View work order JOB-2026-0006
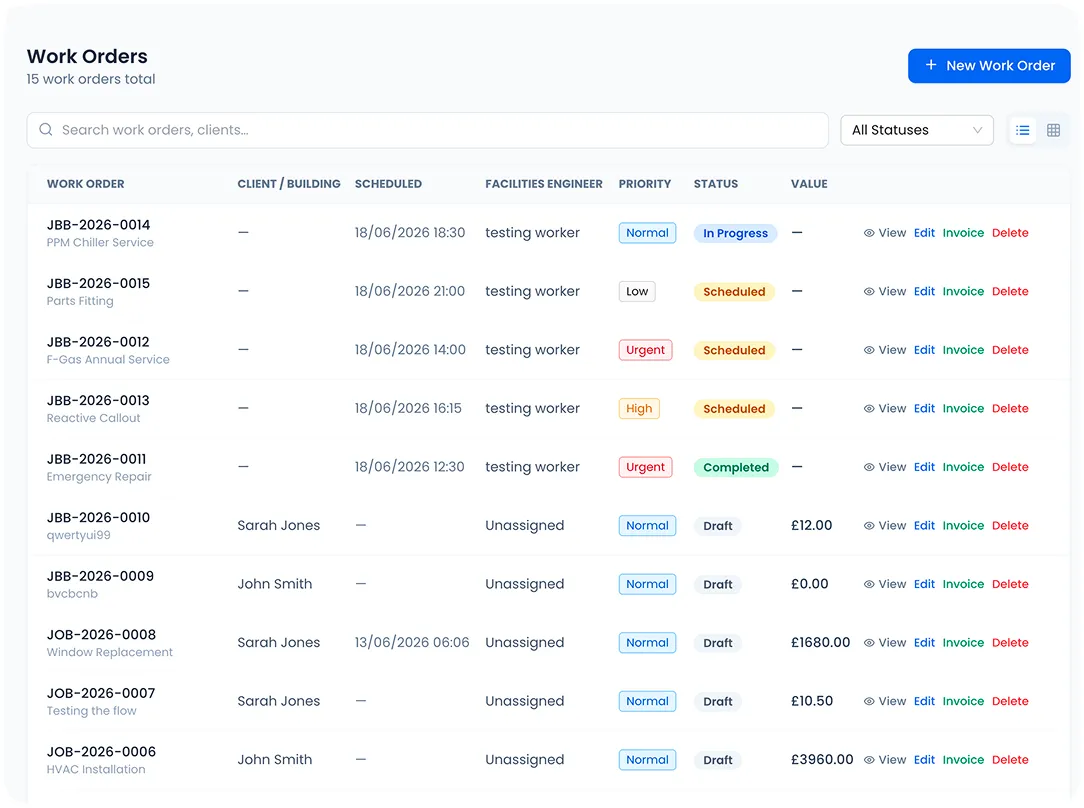Screen dimensions: 1084x808 pos(884,760)
